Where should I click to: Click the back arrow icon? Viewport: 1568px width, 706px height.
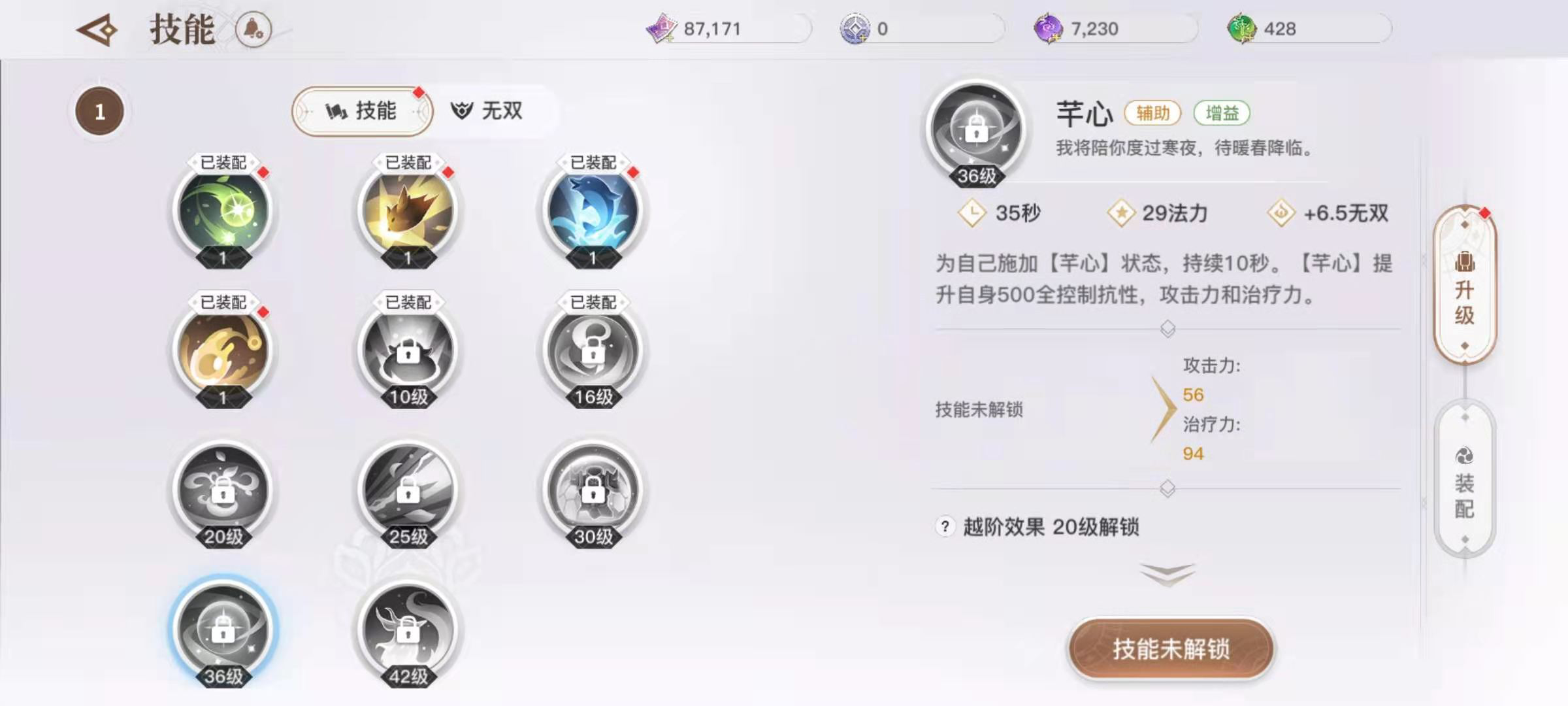(97, 30)
